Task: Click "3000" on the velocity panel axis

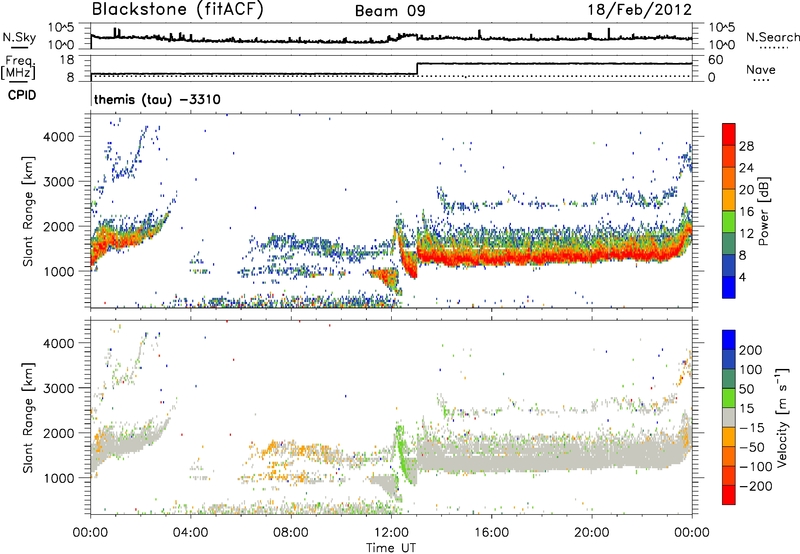Action: 58,388
